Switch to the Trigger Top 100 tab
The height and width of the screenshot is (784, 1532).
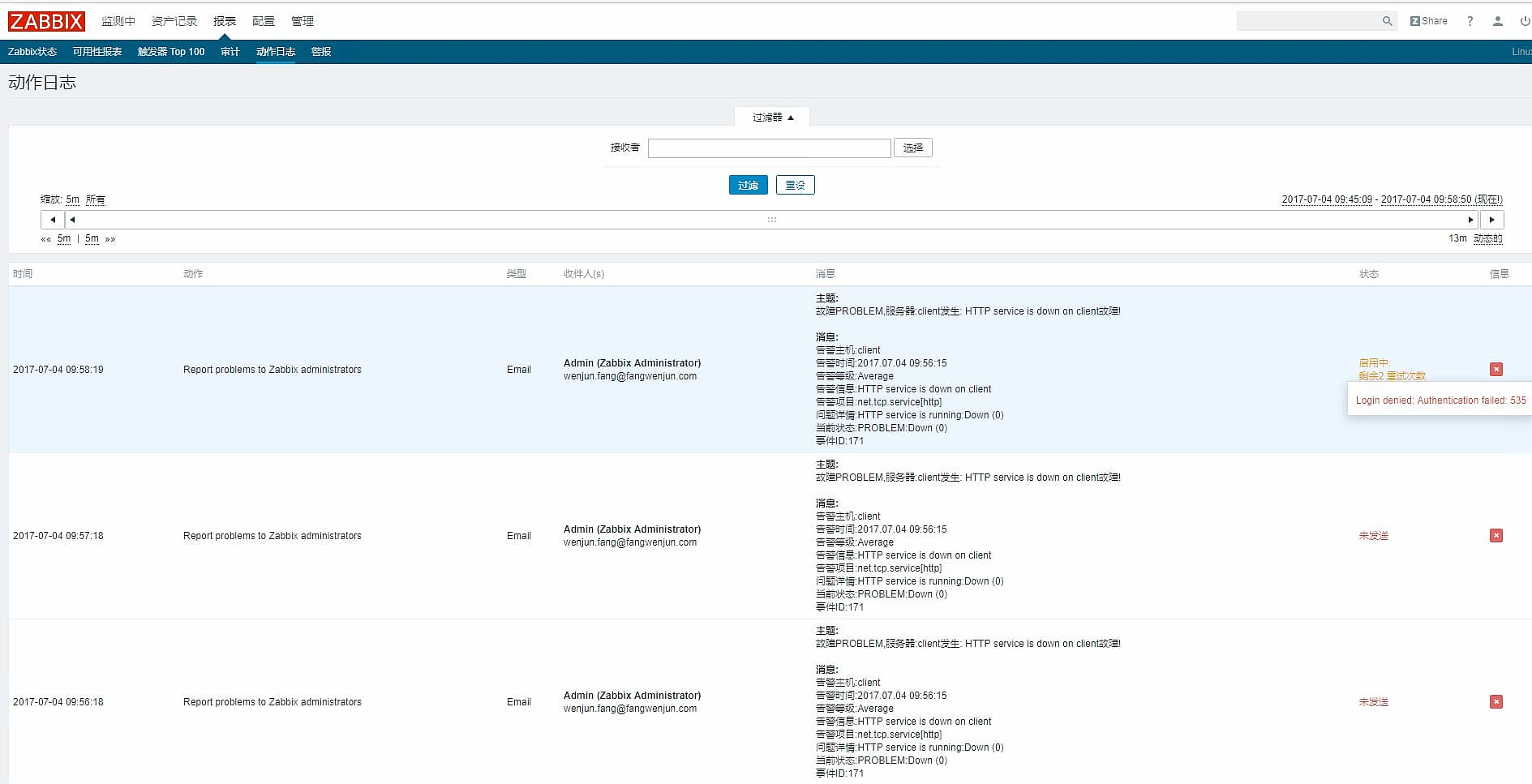[170, 52]
